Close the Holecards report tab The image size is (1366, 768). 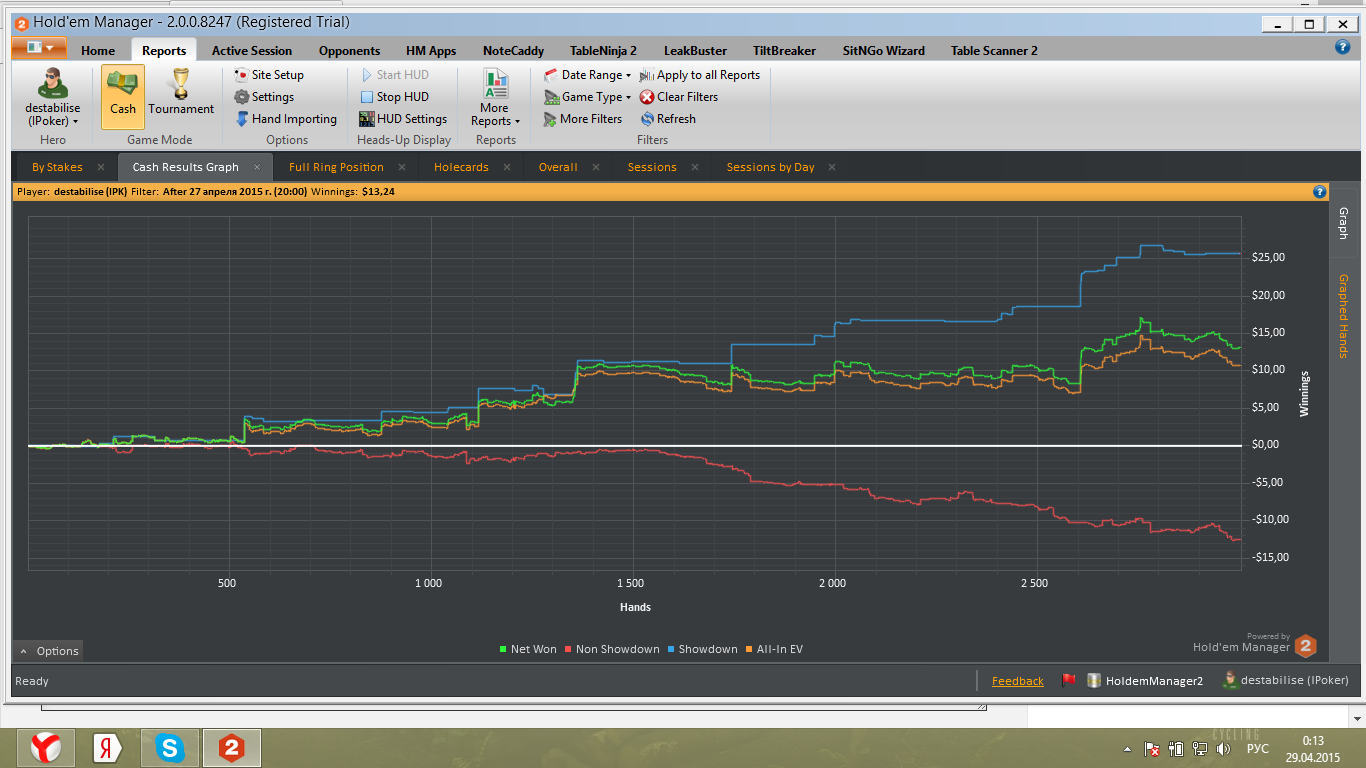tap(507, 167)
